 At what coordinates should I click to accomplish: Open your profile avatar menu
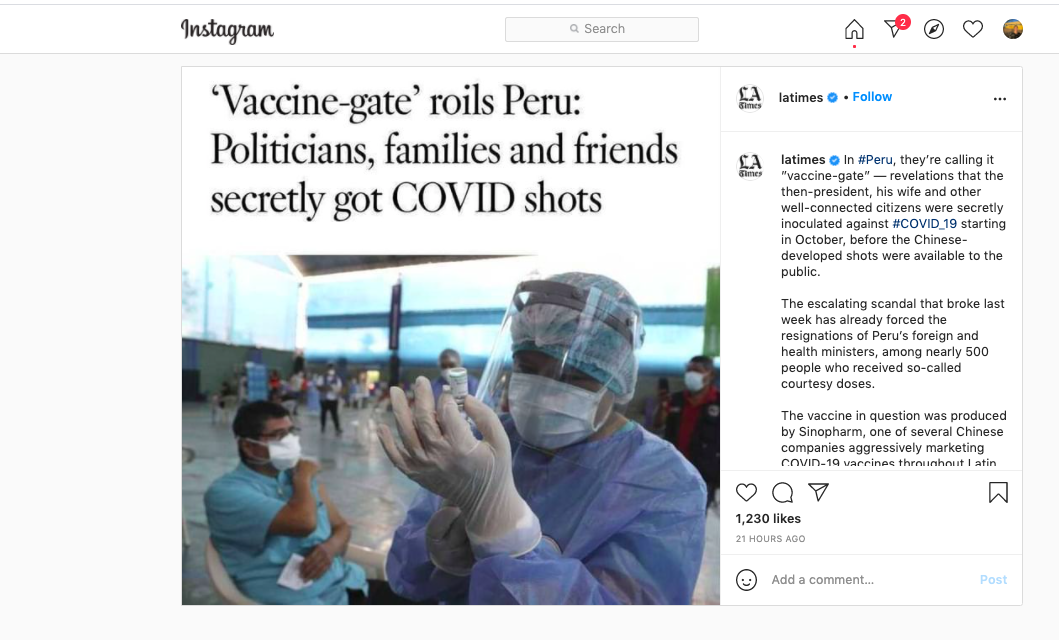click(x=1013, y=29)
